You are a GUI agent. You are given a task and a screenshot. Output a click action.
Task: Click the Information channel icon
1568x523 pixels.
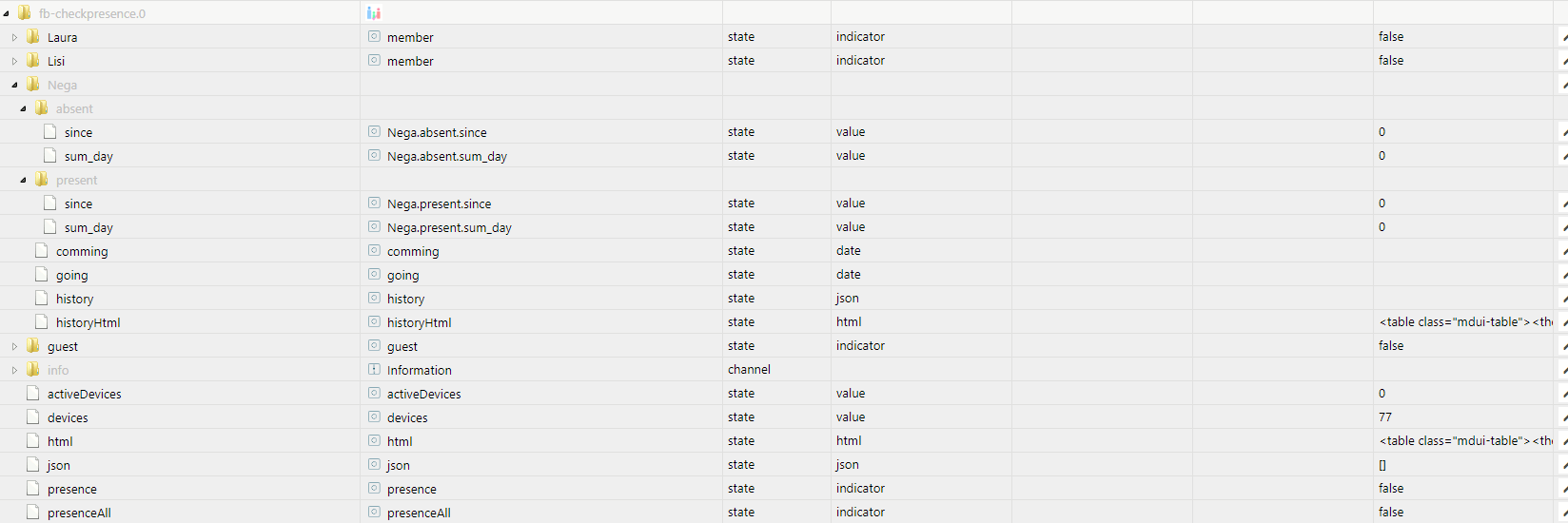point(374,370)
